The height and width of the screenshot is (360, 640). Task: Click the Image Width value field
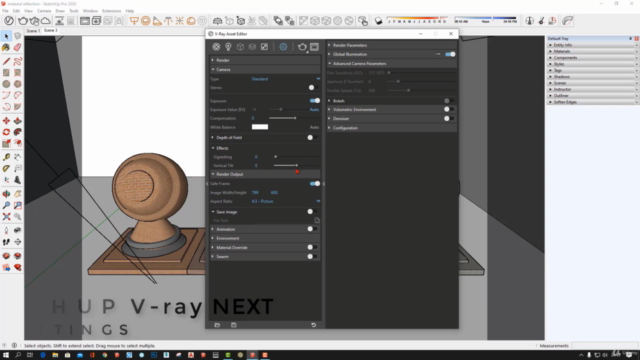pyautogui.click(x=255, y=192)
